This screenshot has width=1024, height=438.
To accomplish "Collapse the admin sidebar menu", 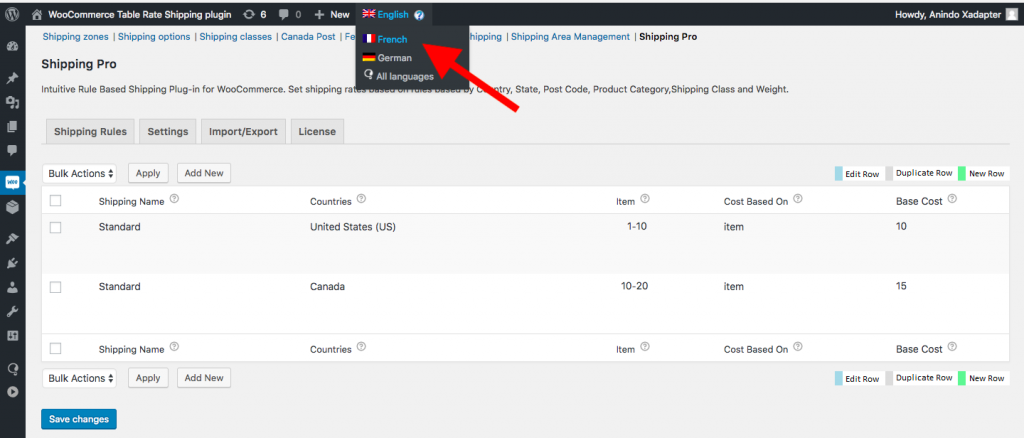I will (x=12, y=392).
